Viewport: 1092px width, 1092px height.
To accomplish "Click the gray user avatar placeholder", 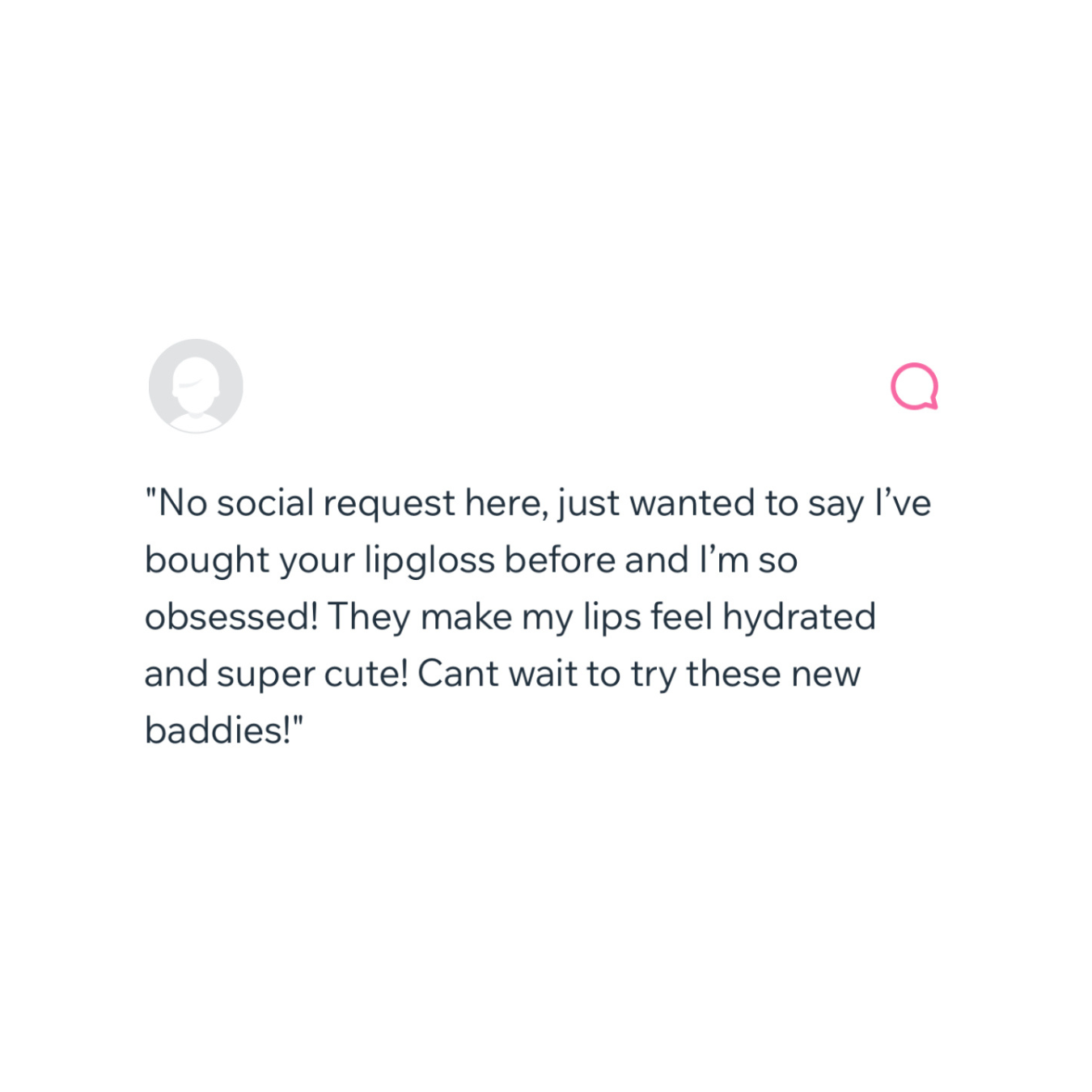I will (196, 386).
